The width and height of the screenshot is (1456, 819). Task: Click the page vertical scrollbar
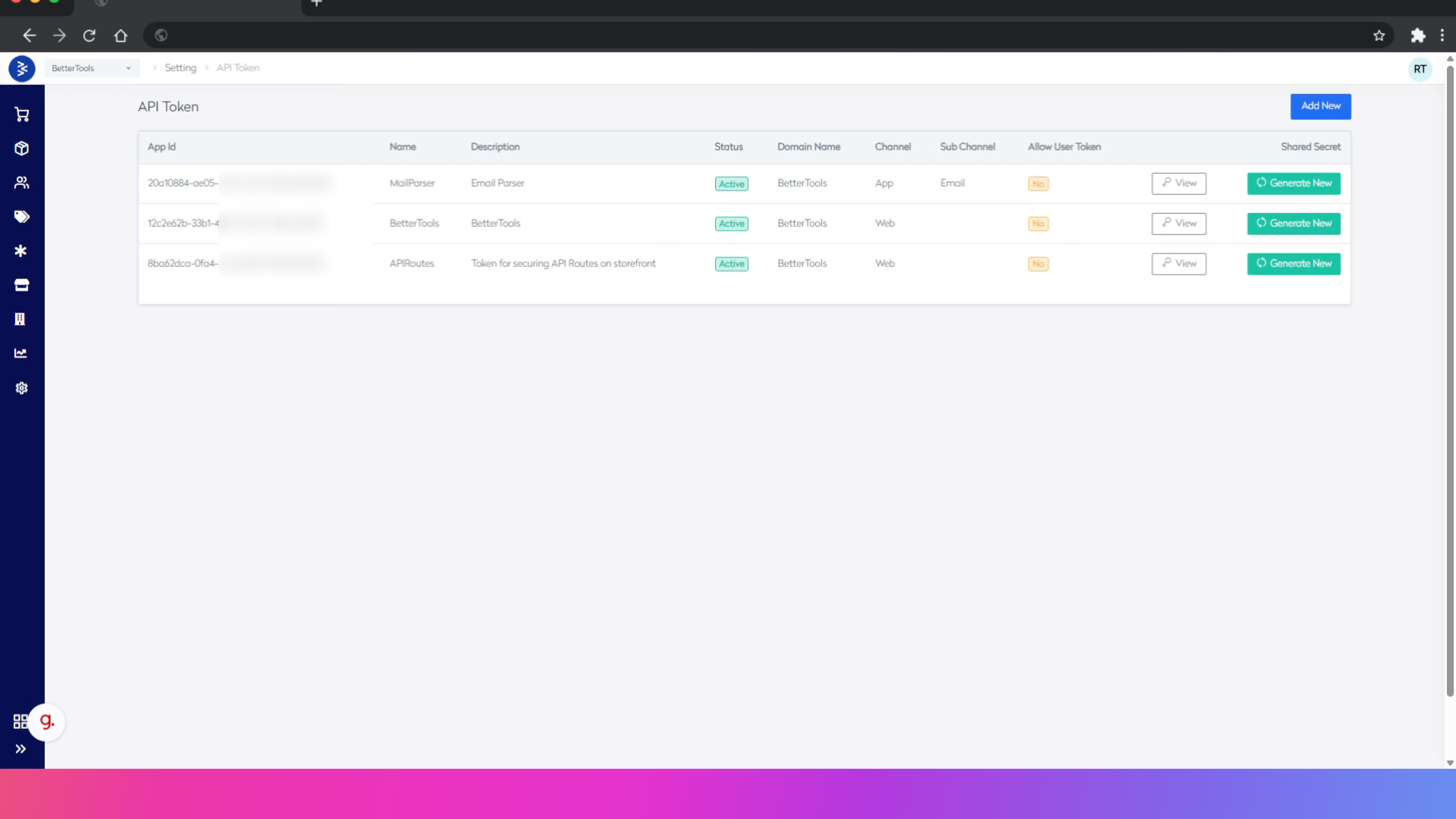tap(1450, 379)
